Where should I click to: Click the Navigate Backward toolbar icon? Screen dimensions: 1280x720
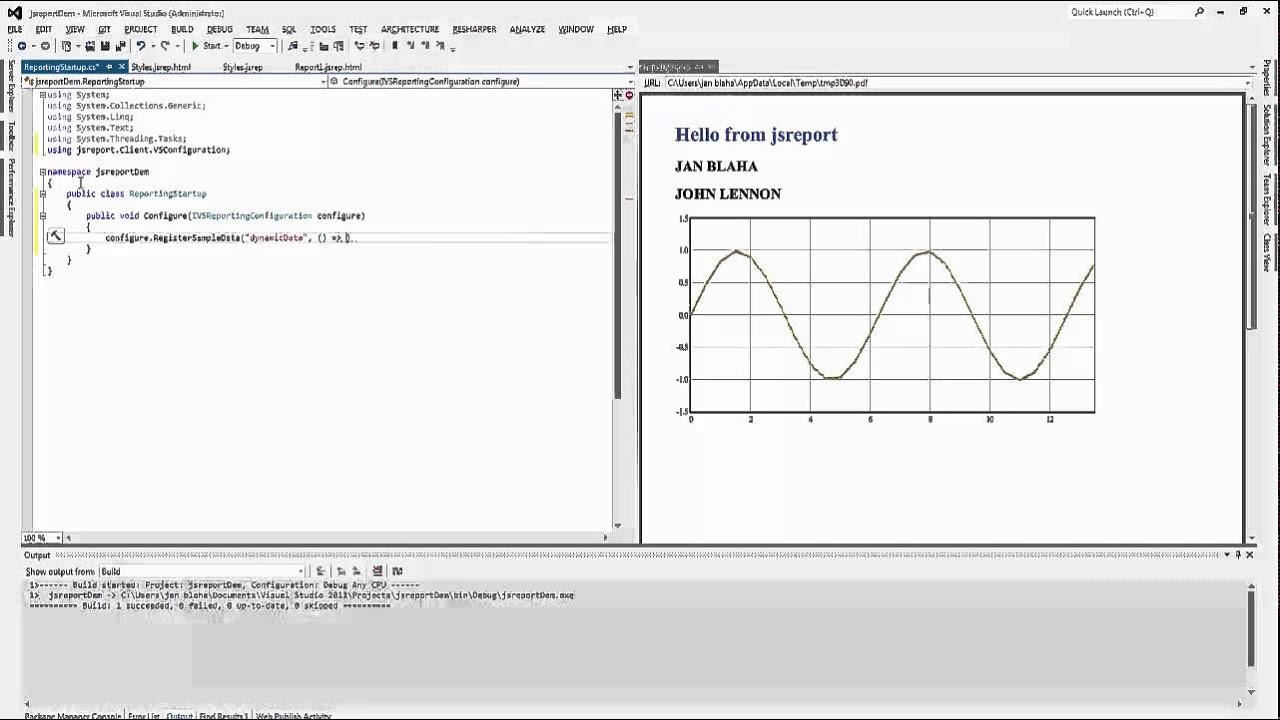(x=22, y=46)
